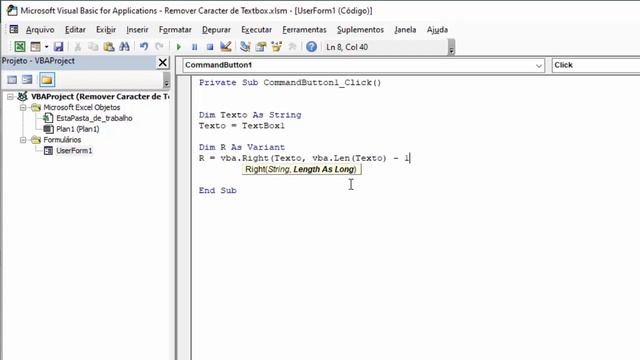Open the Ajuda menu

click(x=437, y=30)
